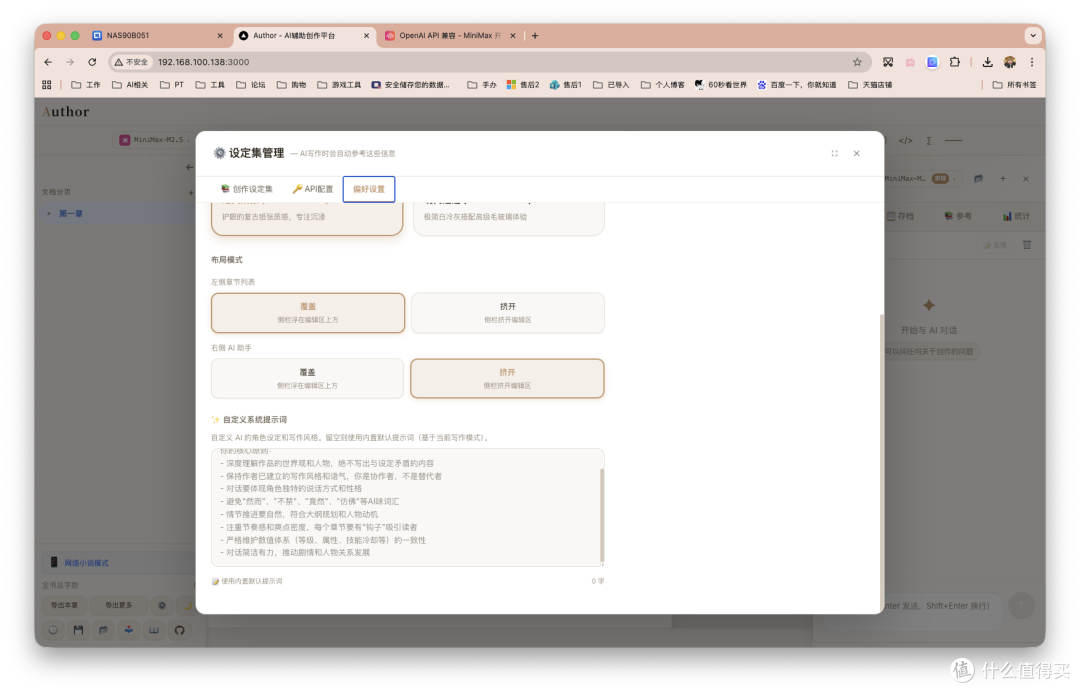
Task: Open the browser extensions puzzle icon
Action: (x=955, y=62)
